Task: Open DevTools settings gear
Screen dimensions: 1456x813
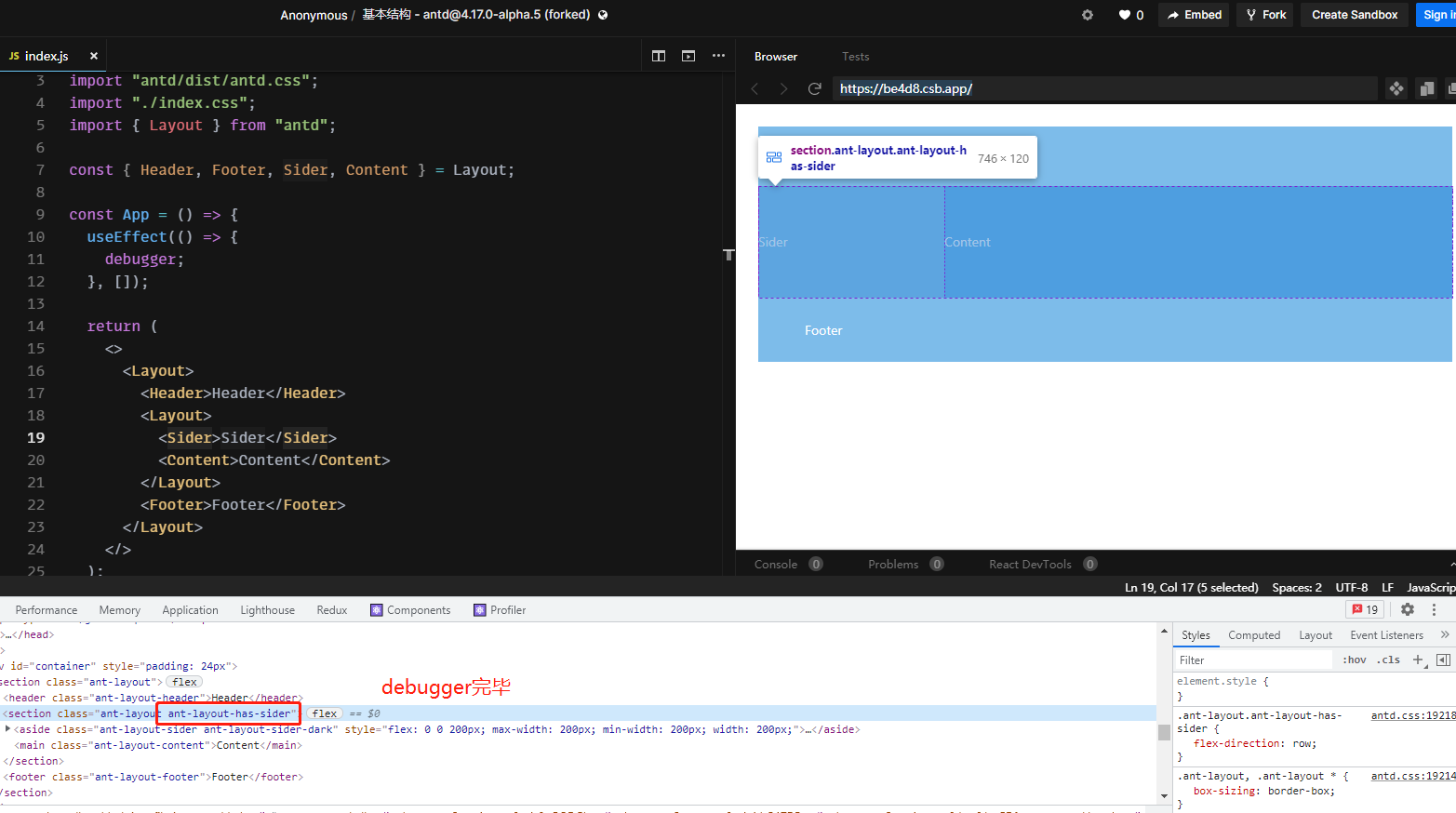Action: pyautogui.click(x=1407, y=609)
